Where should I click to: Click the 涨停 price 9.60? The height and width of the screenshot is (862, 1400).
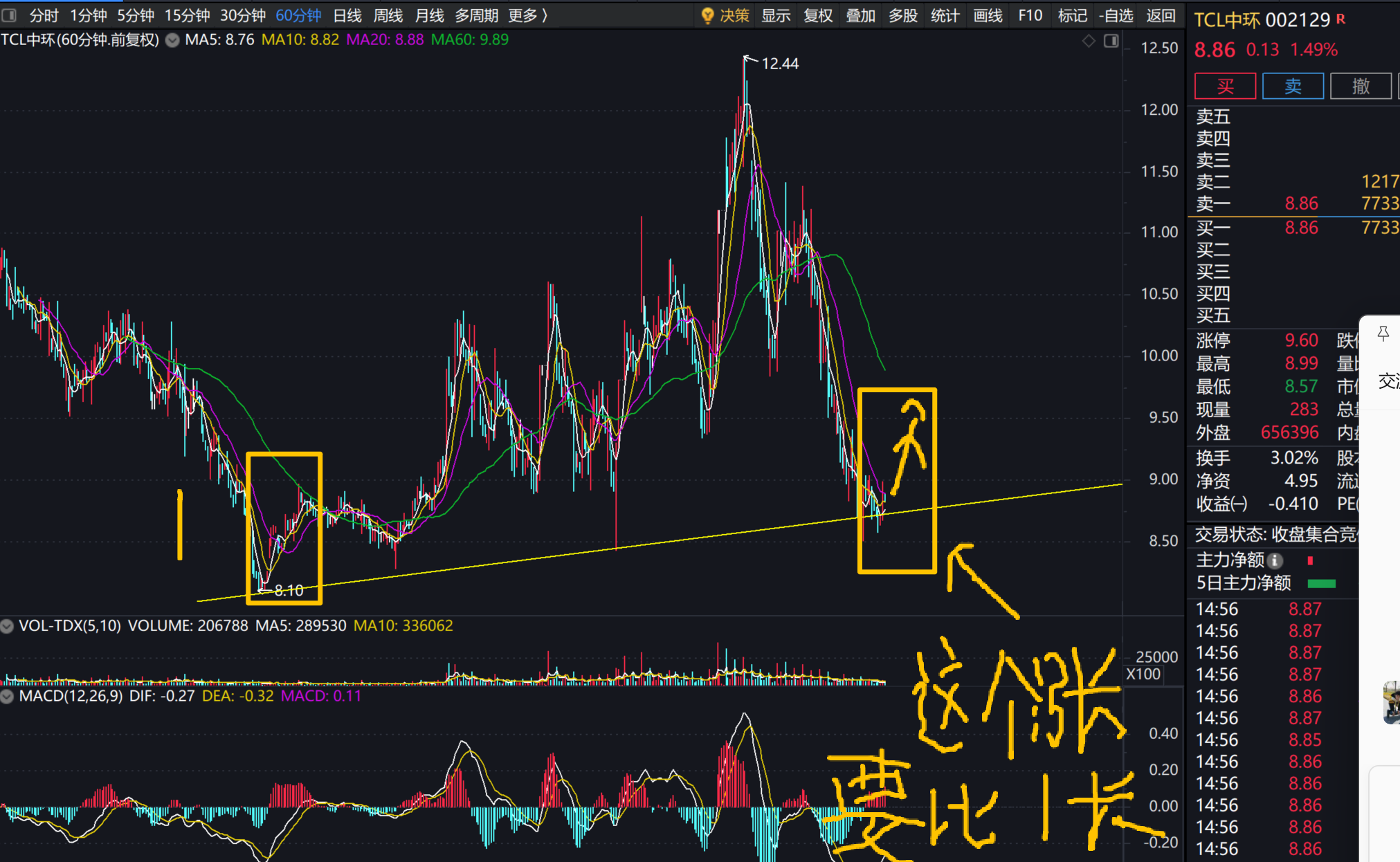(x=1301, y=340)
